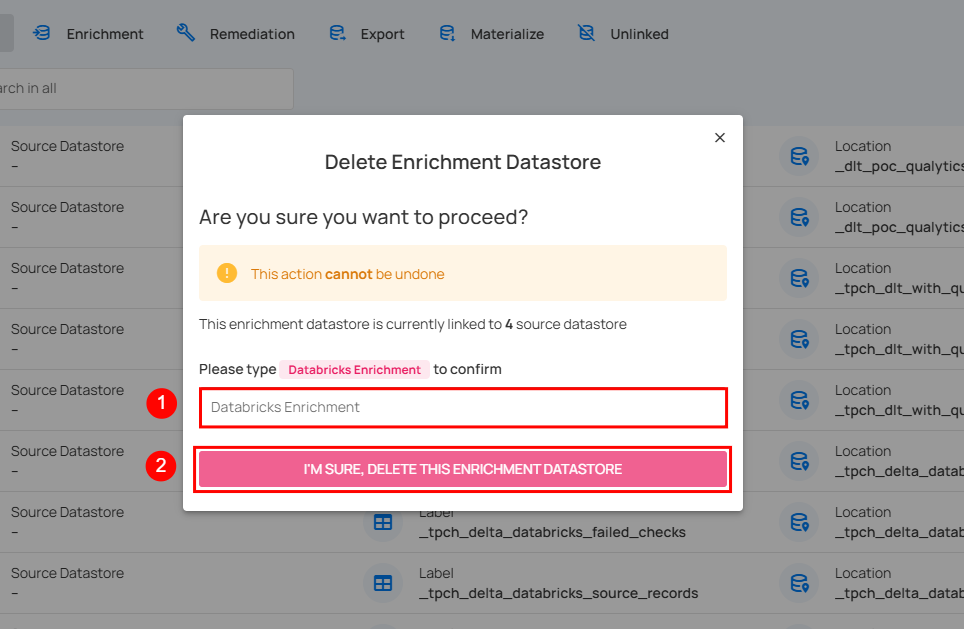Open the Enrichment tab
Viewport: 964px width, 629px height.
[x=87, y=34]
